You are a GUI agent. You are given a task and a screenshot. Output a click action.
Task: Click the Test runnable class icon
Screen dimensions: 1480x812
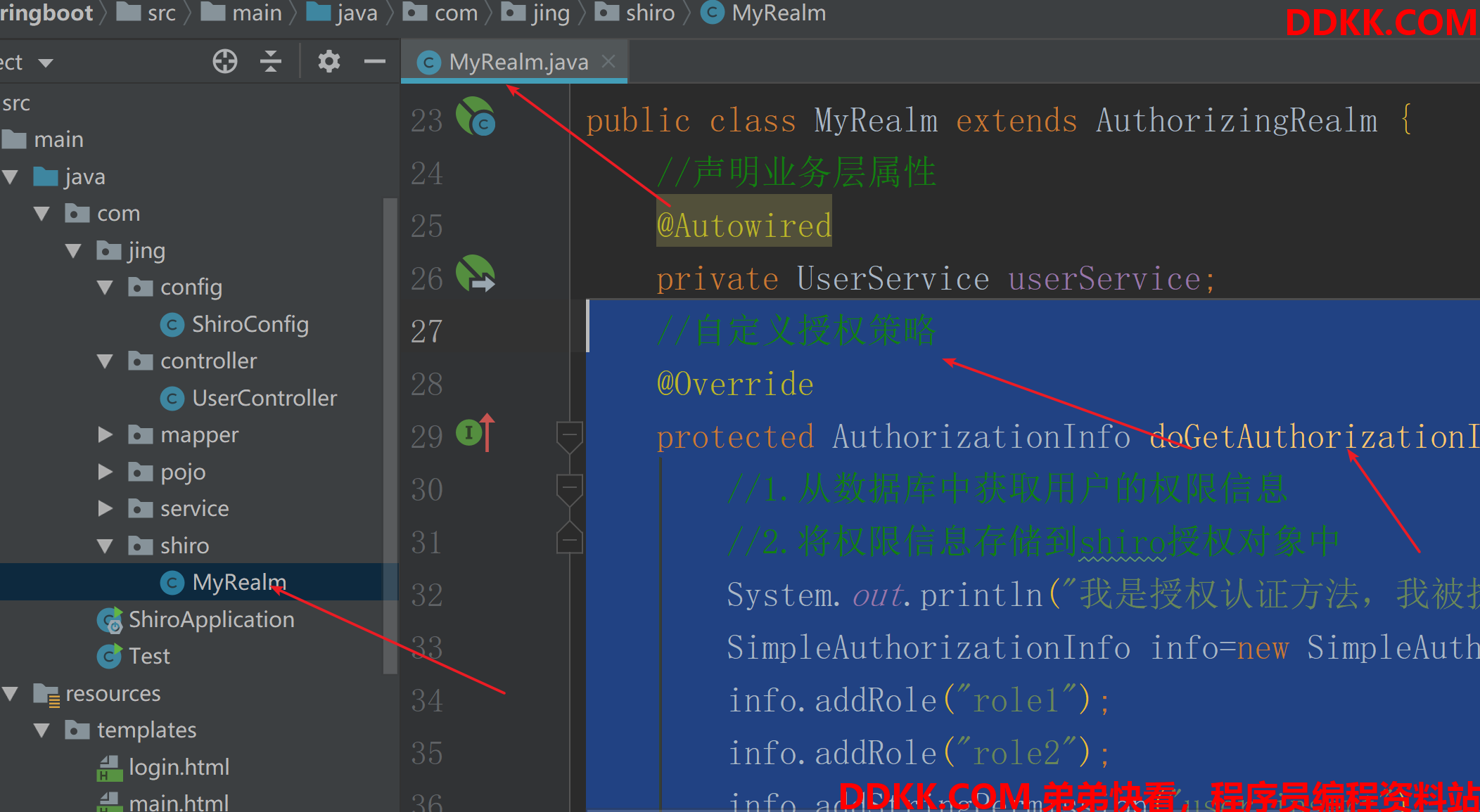[110, 656]
